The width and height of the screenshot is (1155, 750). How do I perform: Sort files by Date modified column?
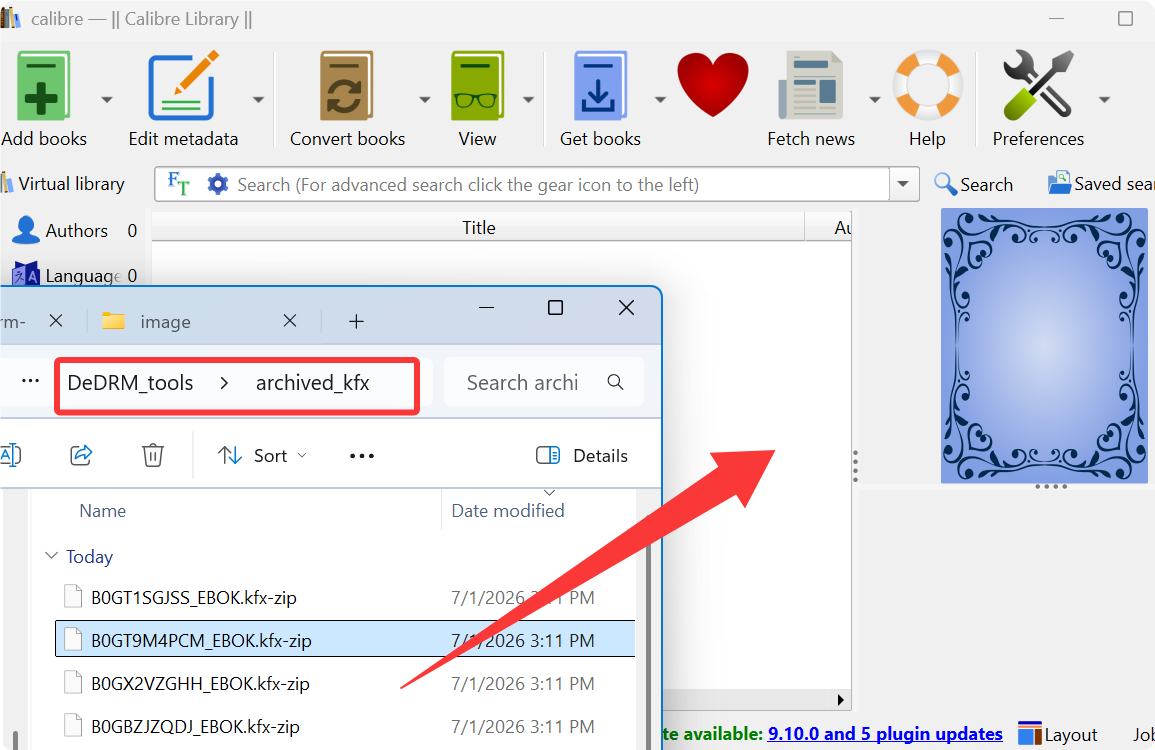point(508,511)
